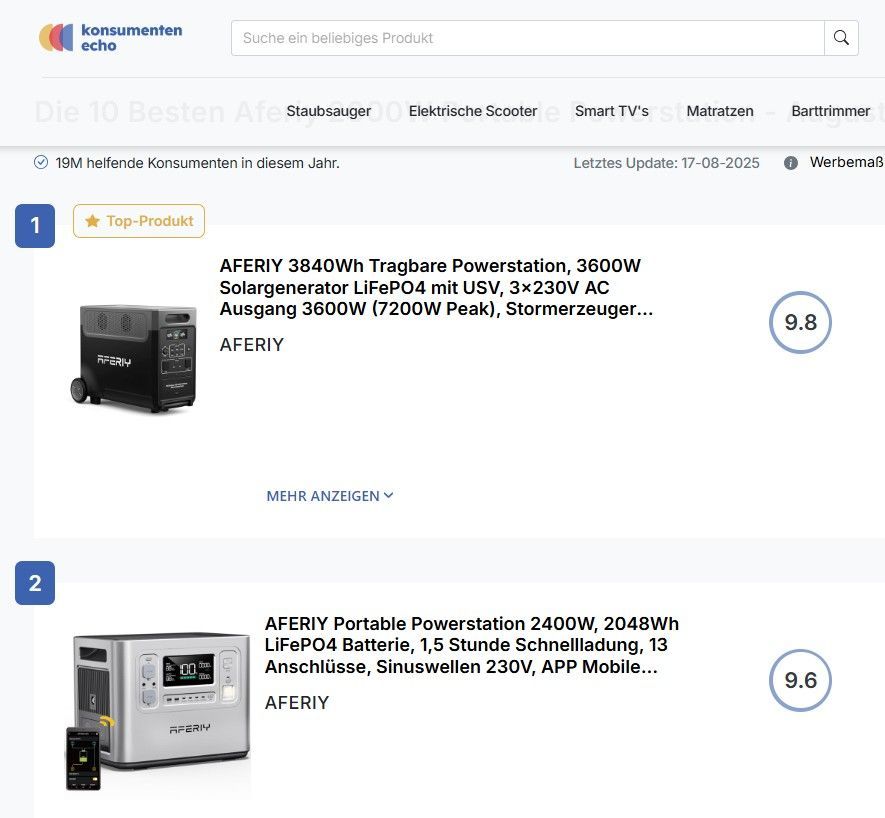Open the Konsumenten Echo logo homepage

point(111,38)
